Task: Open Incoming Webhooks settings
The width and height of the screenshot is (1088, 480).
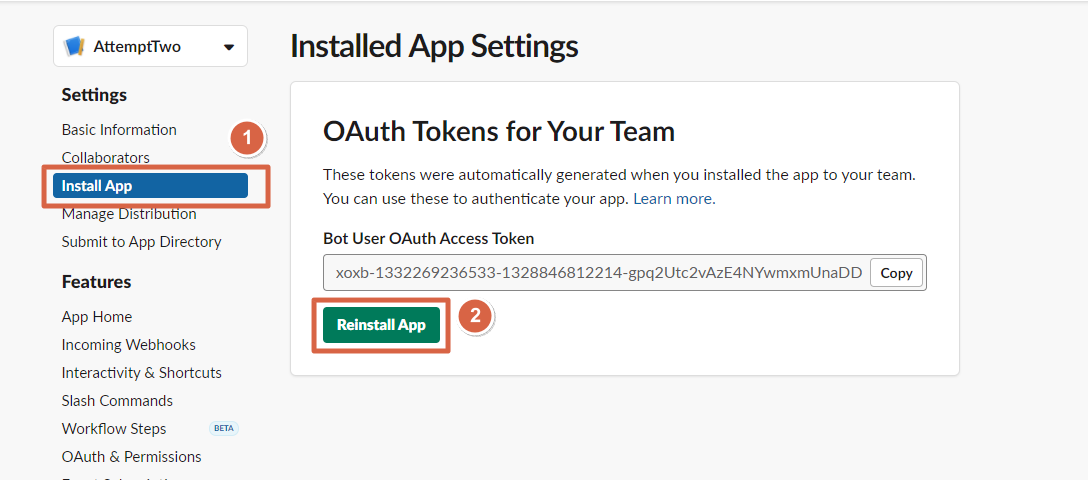Action: 128,345
